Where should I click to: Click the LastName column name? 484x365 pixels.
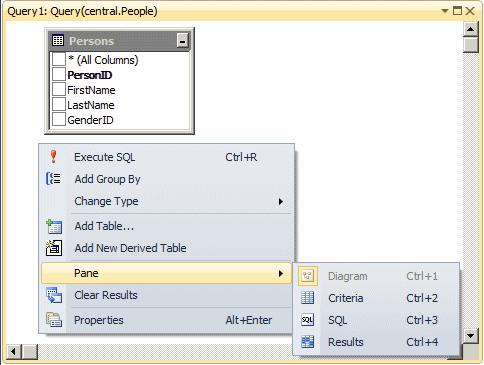(x=91, y=105)
